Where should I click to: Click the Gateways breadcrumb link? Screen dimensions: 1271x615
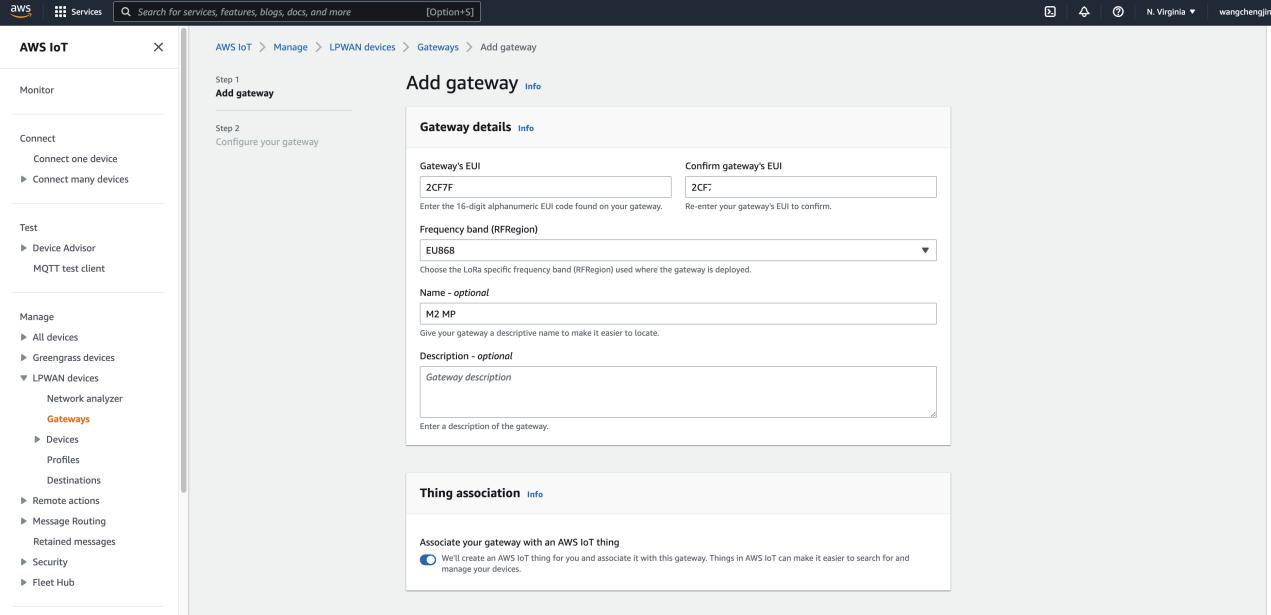pyautogui.click(x=437, y=48)
